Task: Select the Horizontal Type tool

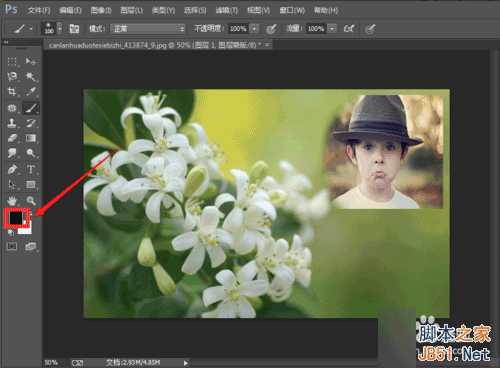Action: point(31,169)
